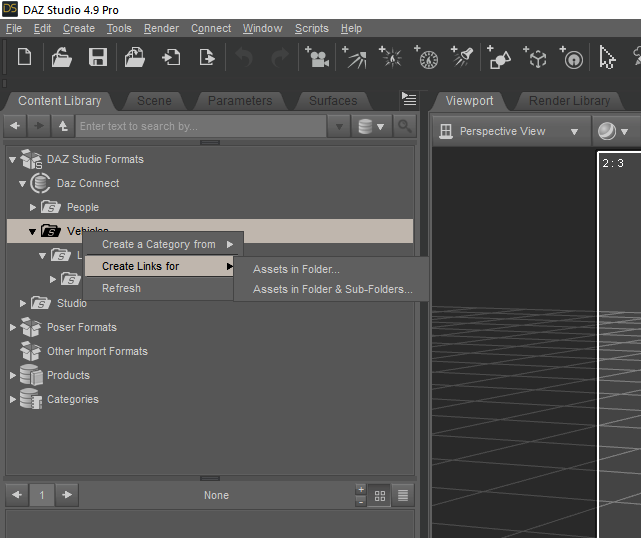Viewport: 641px width, 538px height.
Task: Create a new distant light icon
Action: point(354,57)
